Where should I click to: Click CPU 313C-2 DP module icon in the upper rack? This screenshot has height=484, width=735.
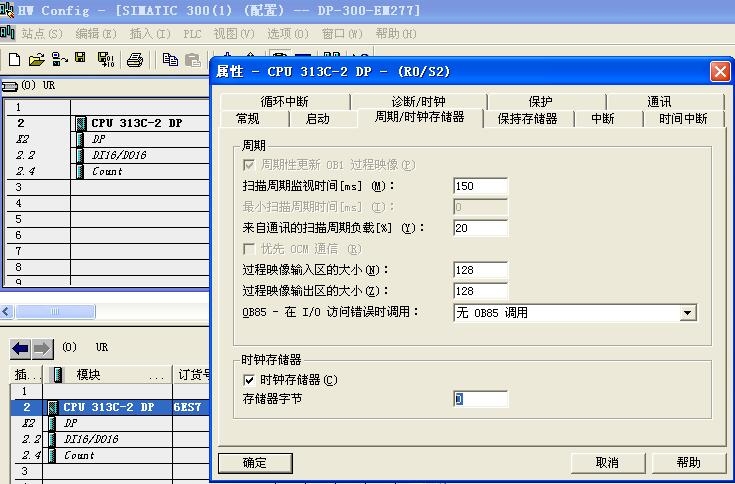pyautogui.click(x=81, y=123)
